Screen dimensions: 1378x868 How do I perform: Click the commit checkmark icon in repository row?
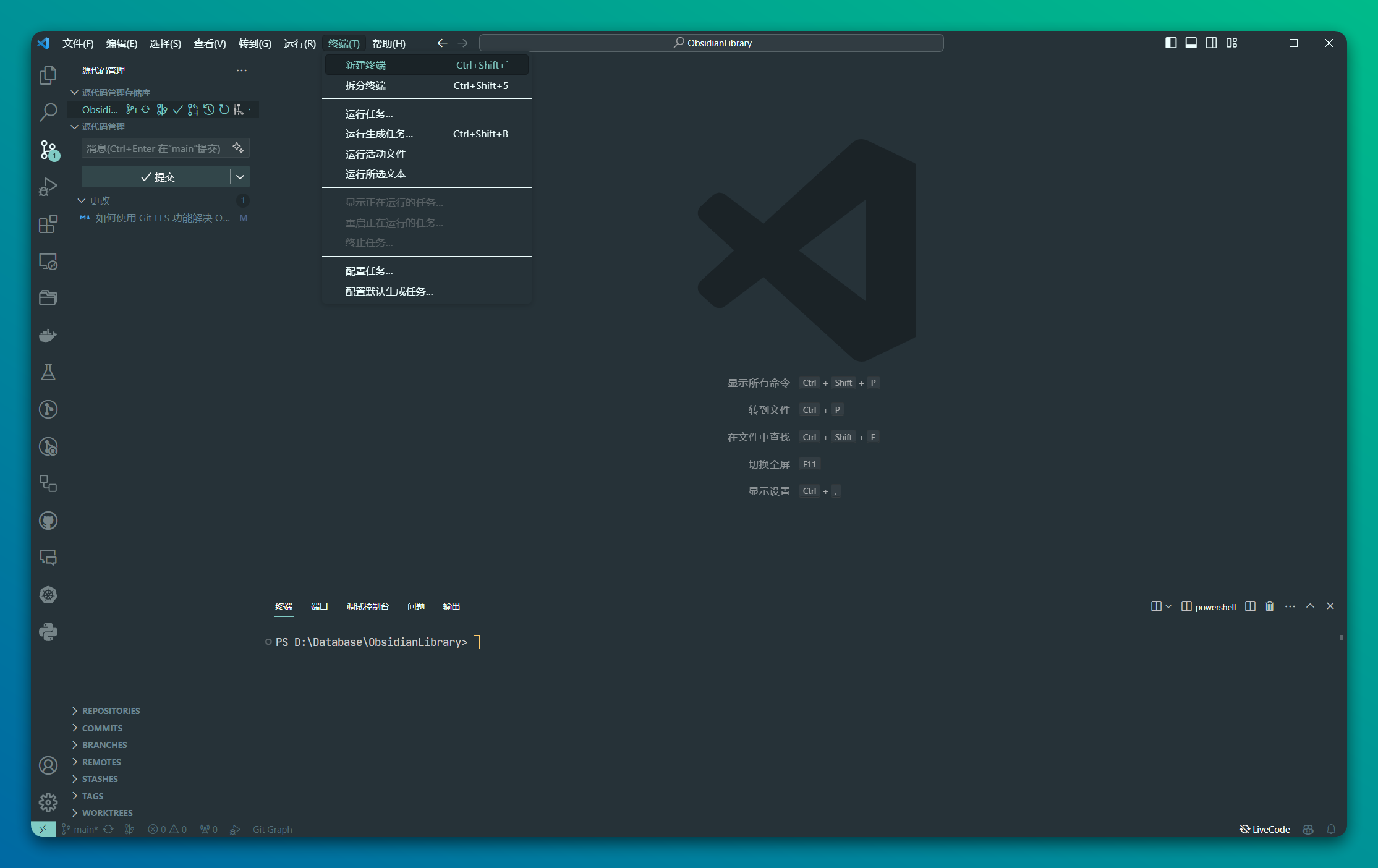(x=177, y=109)
